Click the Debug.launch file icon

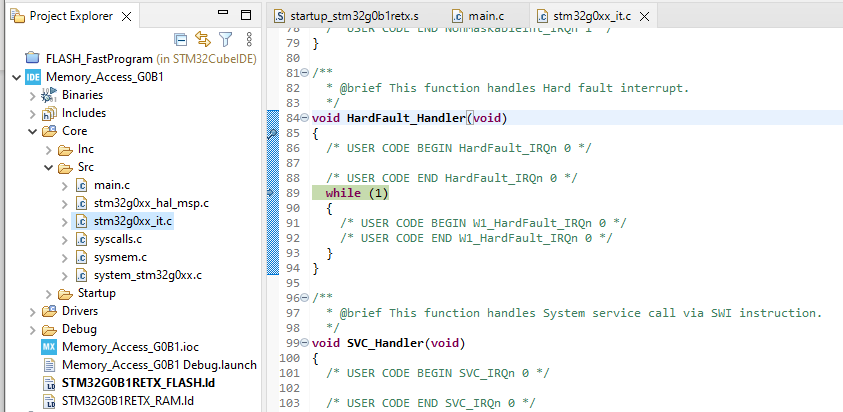(49, 365)
